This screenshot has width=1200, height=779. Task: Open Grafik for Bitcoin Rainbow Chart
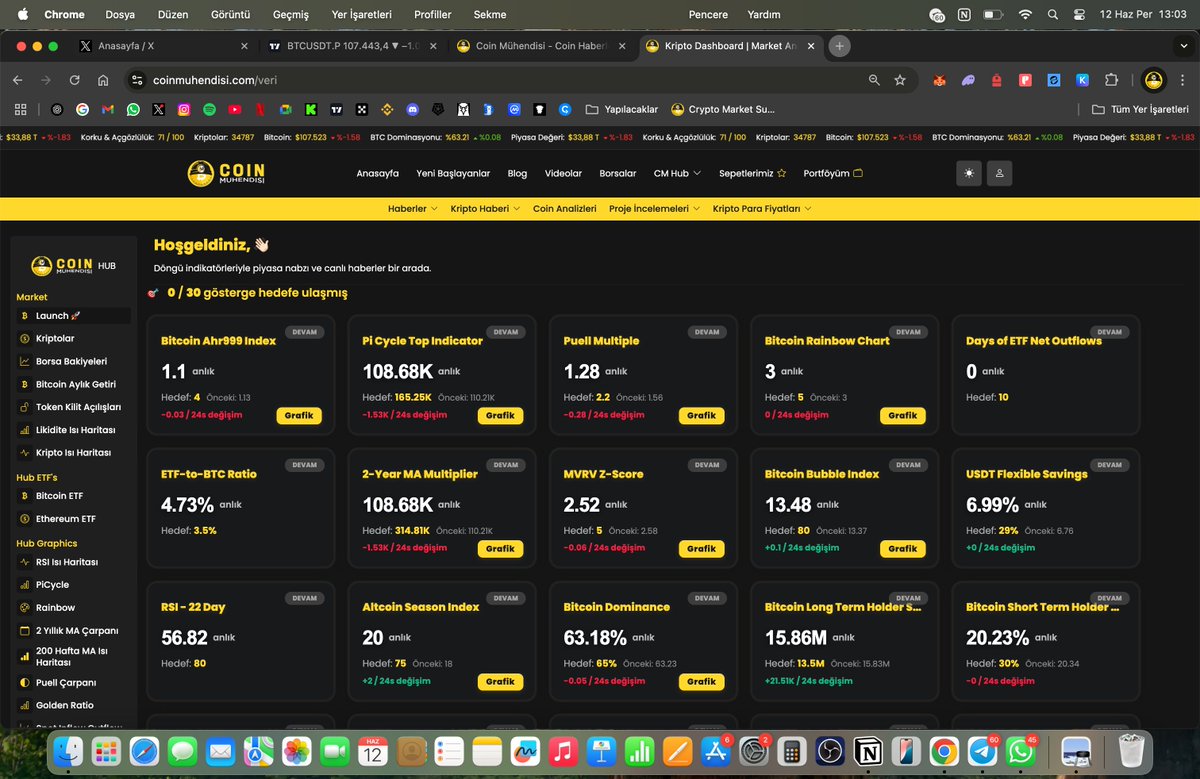(902, 415)
